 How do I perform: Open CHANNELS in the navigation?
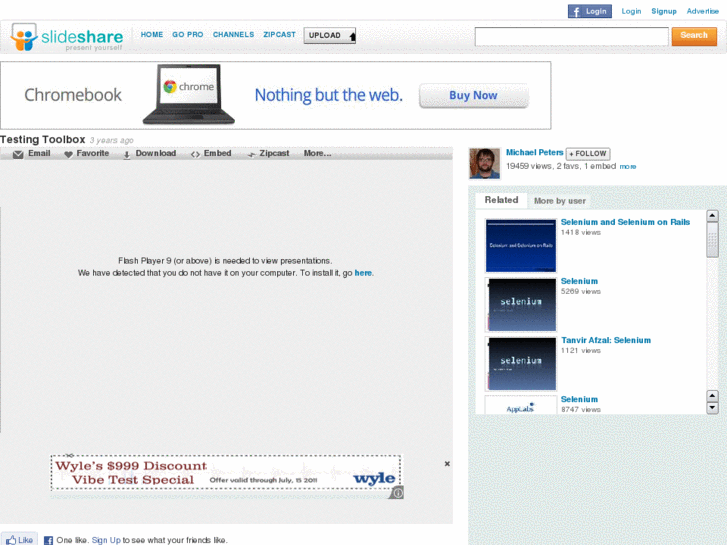(x=233, y=35)
